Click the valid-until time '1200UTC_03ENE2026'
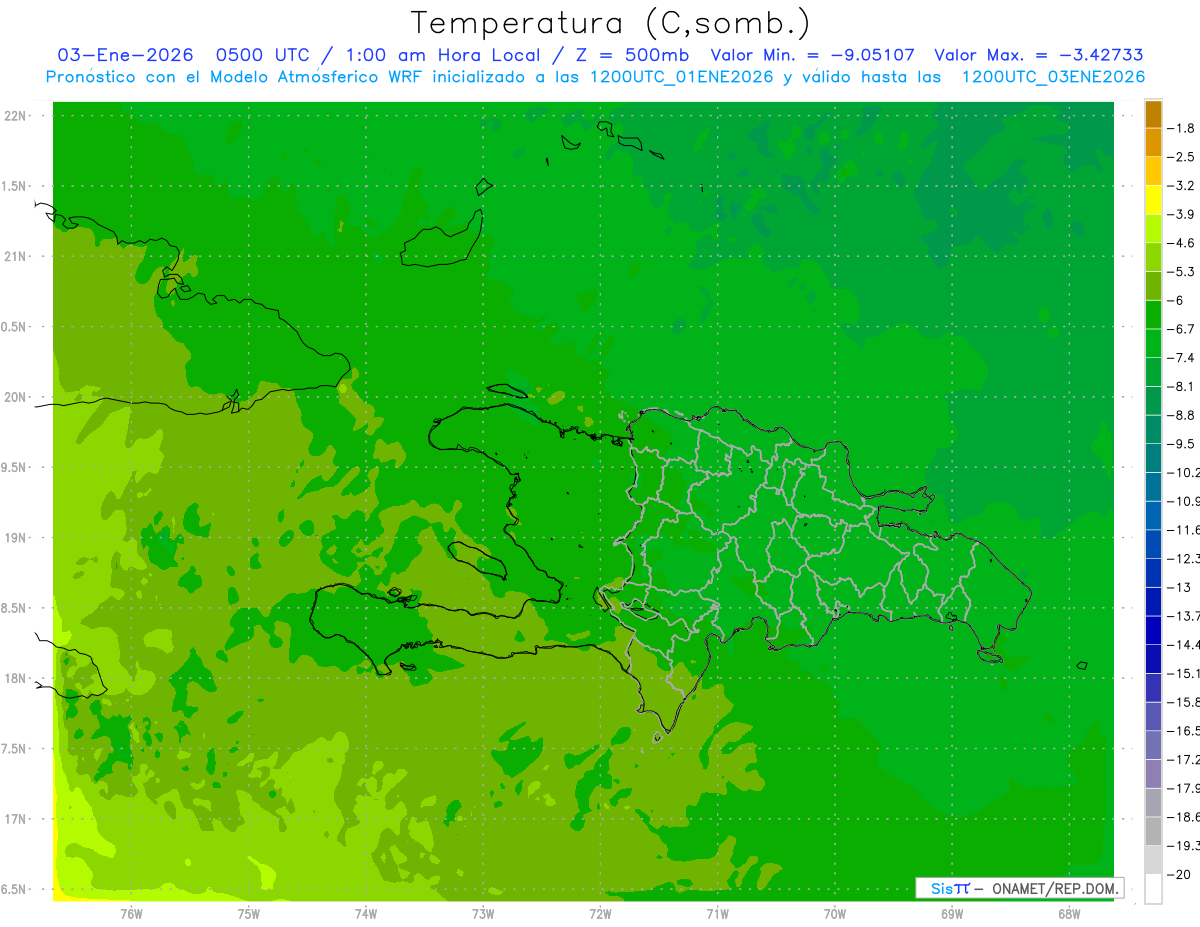Screen dimensions: 1200x927 [1053, 77]
